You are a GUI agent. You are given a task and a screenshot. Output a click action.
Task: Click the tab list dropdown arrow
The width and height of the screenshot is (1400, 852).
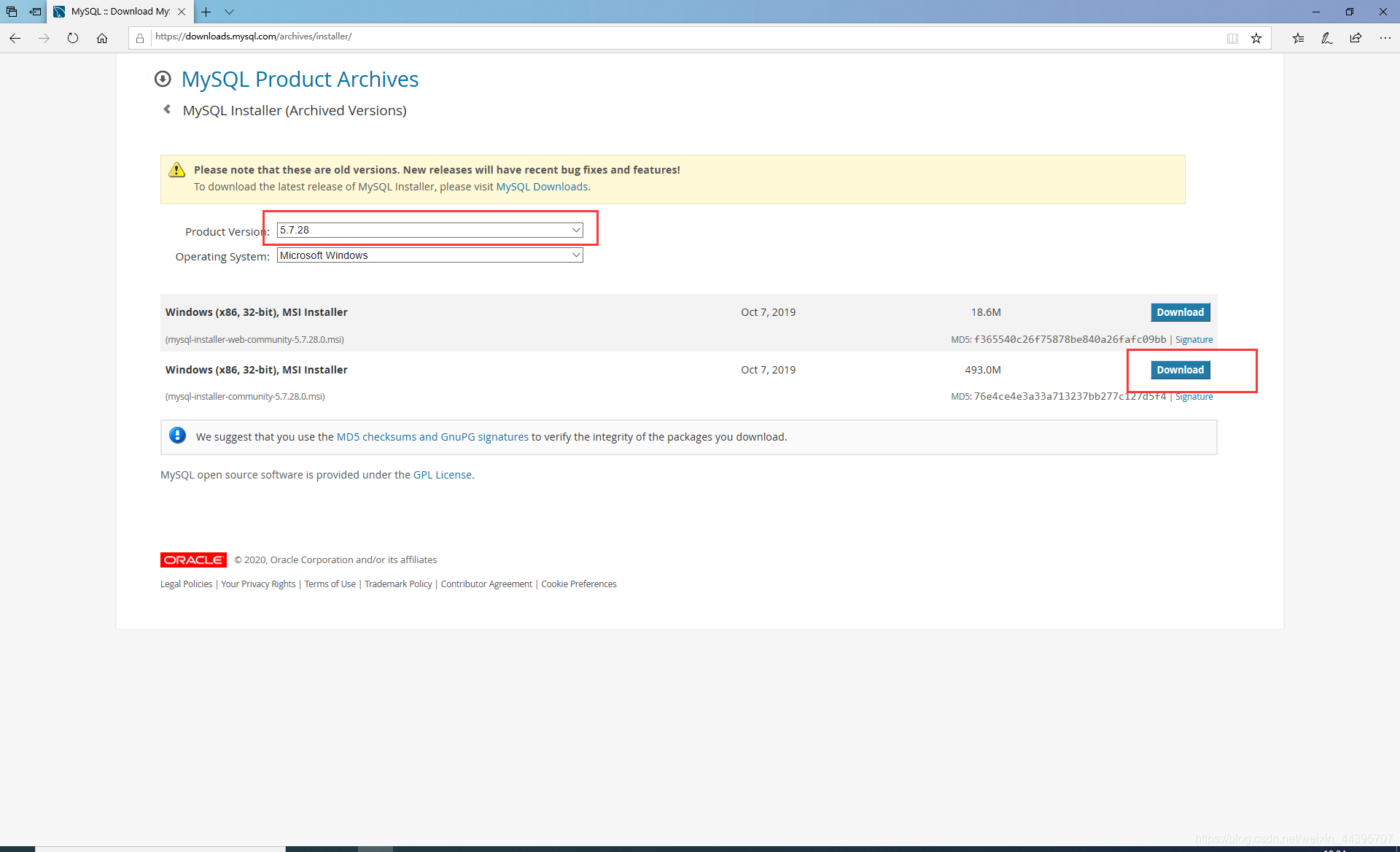(x=228, y=12)
